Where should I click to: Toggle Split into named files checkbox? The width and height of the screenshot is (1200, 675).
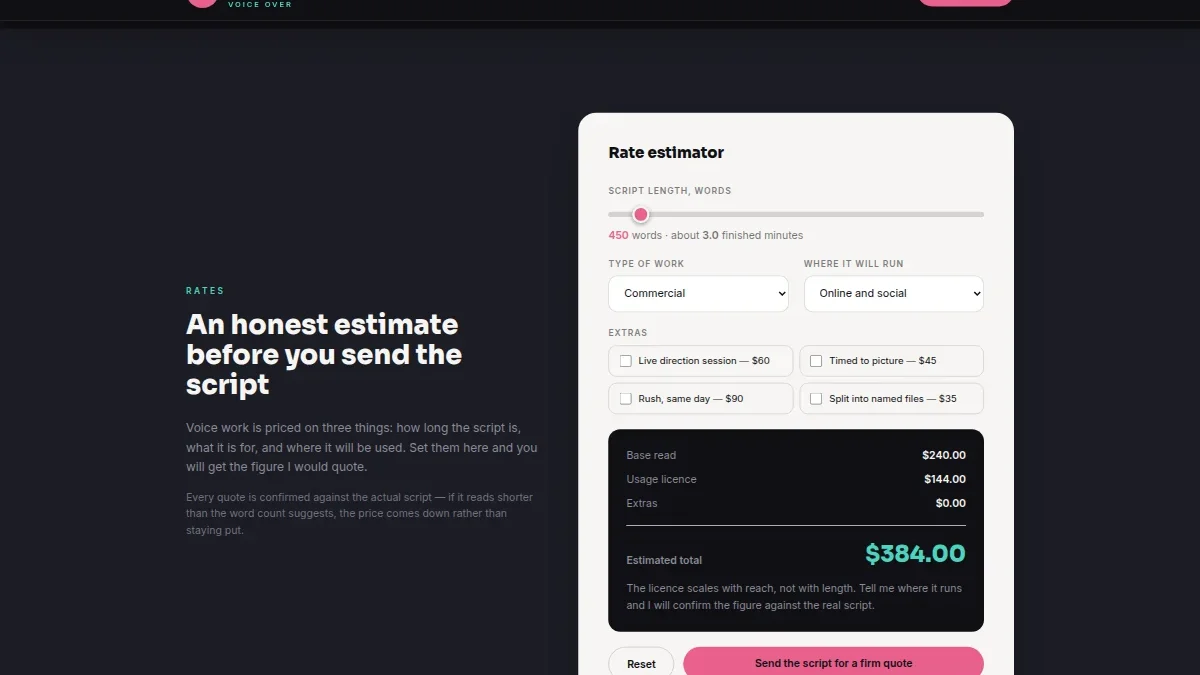[x=816, y=399]
